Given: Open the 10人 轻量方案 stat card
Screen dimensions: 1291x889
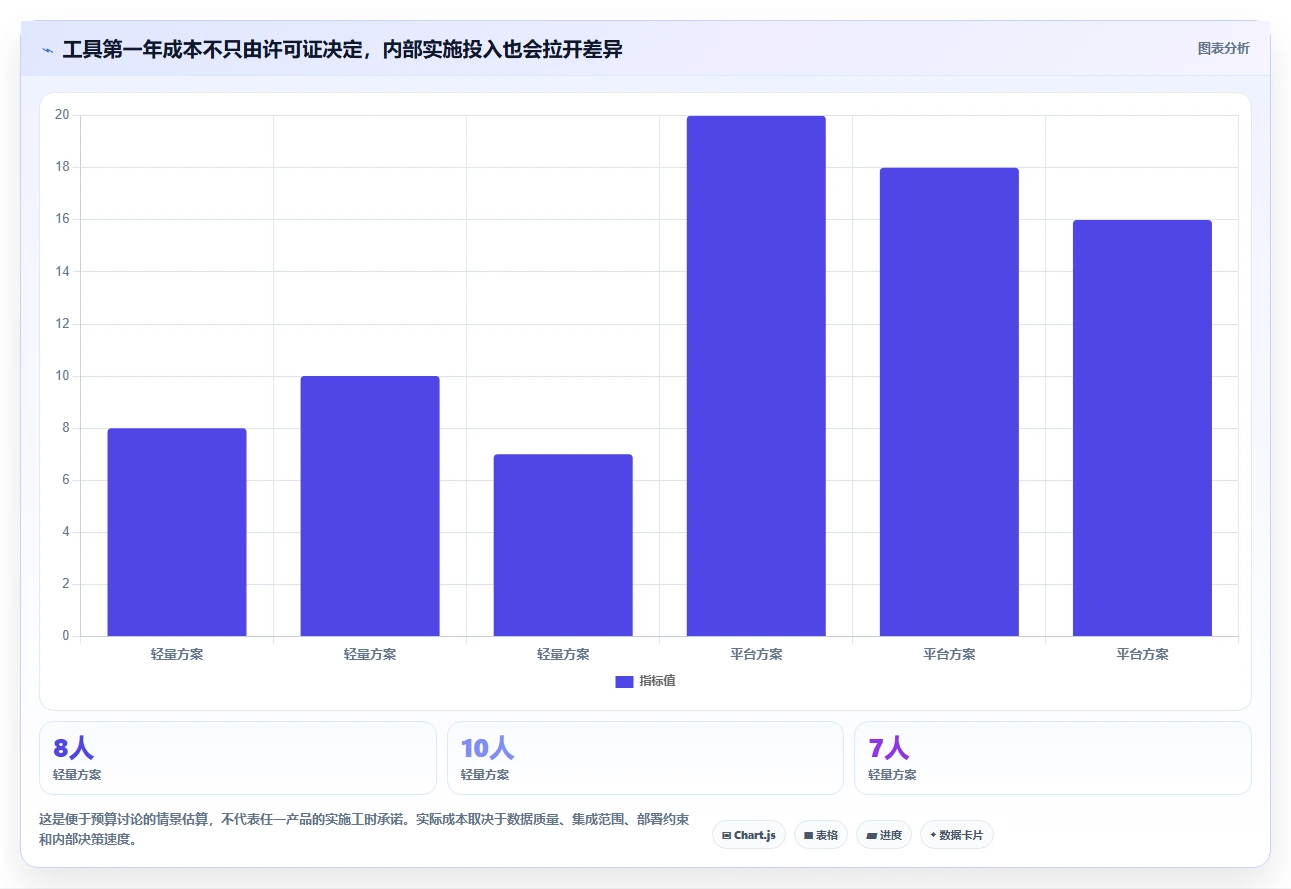Looking at the screenshot, I should tap(645, 758).
